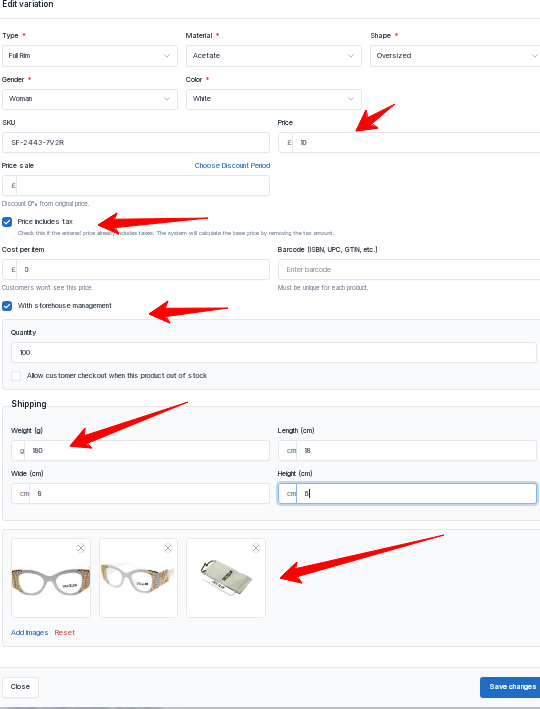Focus the Cost per item field
The image size is (540, 709).
click(143, 269)
